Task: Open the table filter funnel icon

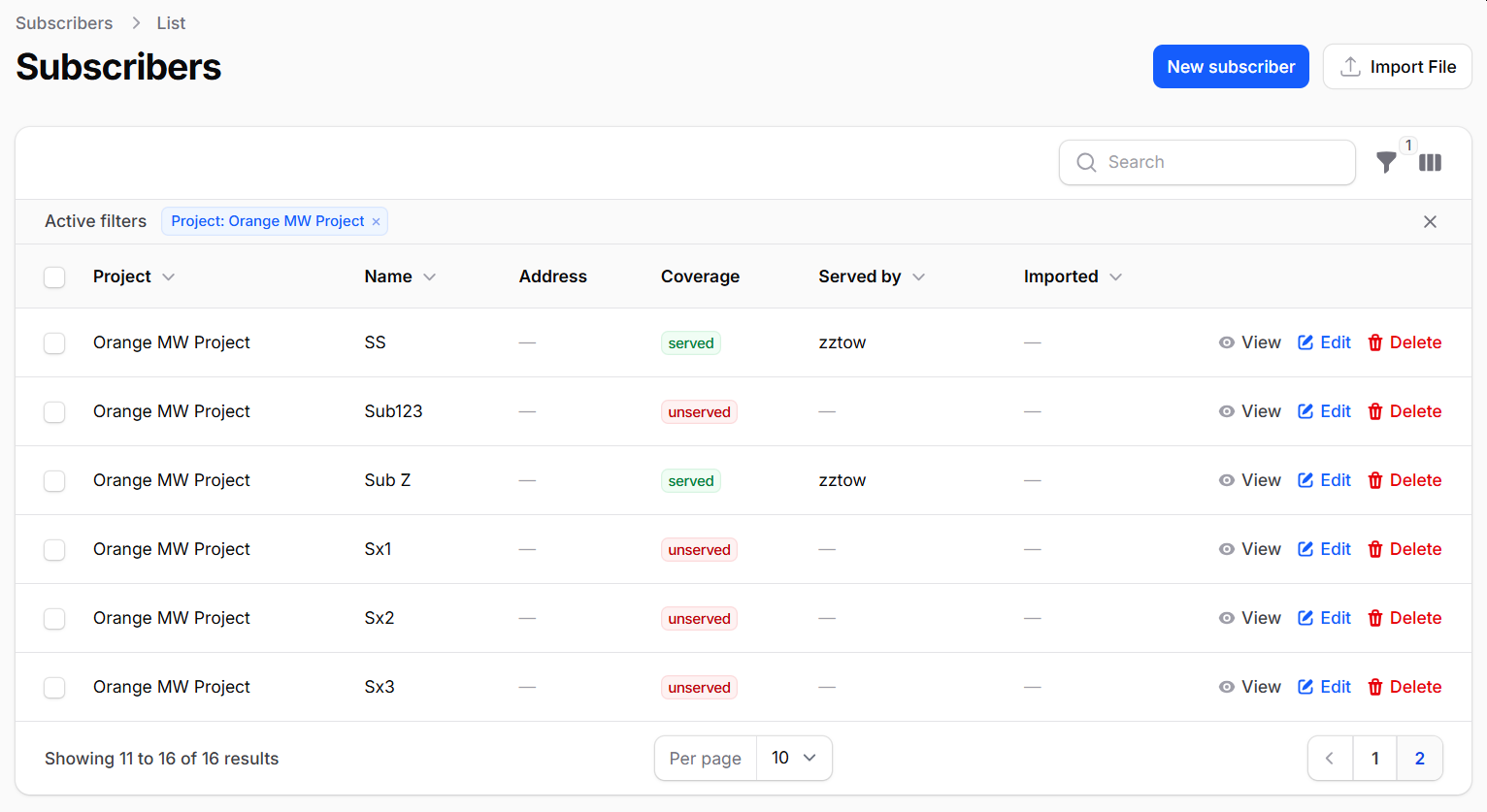Action: pyautogui.click(x=1386, y=163)
